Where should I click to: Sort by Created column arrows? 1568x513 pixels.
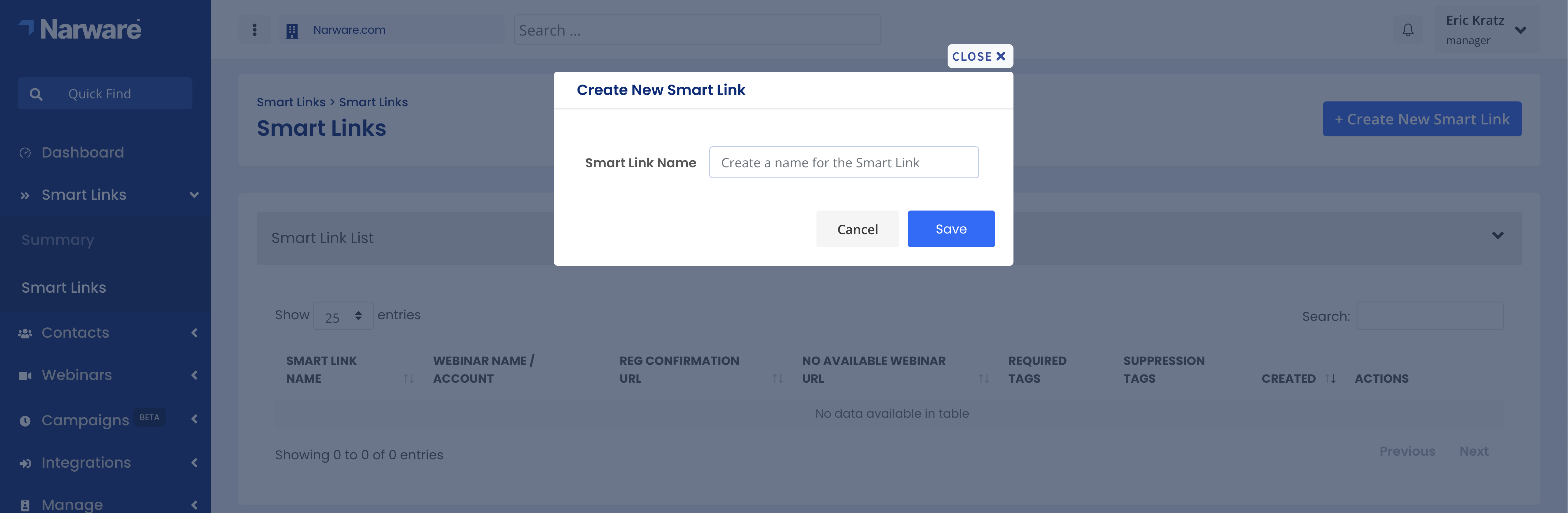[1331, 378]
